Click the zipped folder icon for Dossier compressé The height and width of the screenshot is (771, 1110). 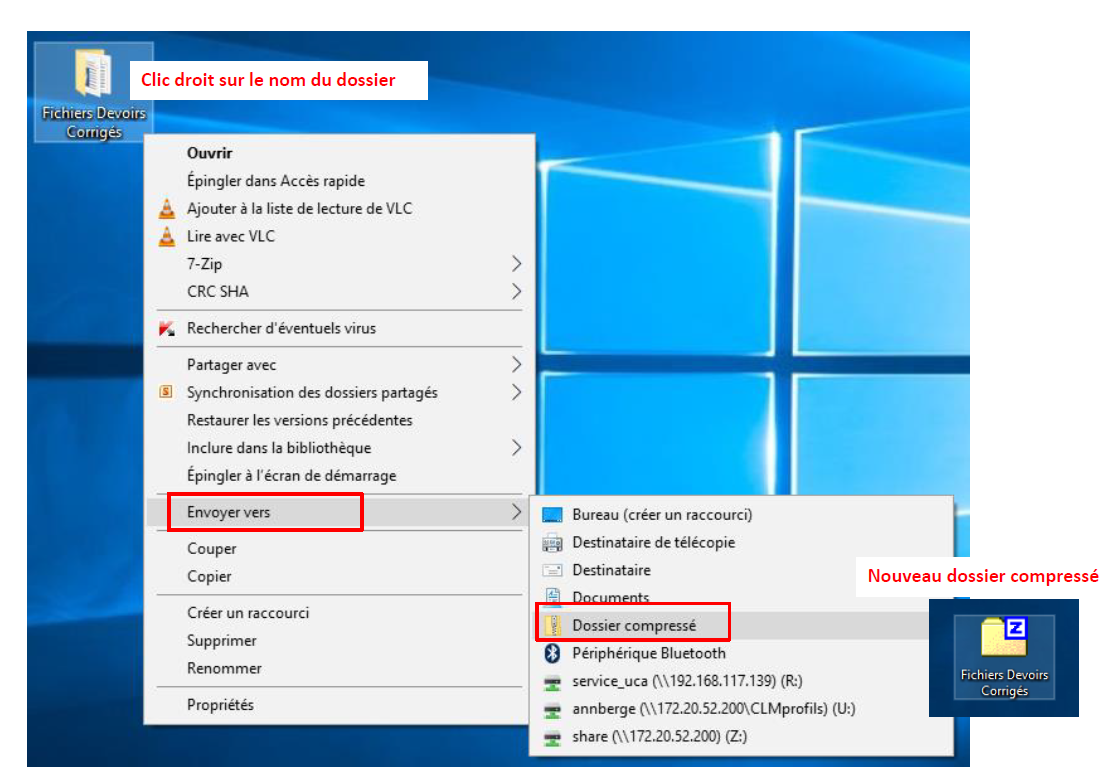point(552,626)
